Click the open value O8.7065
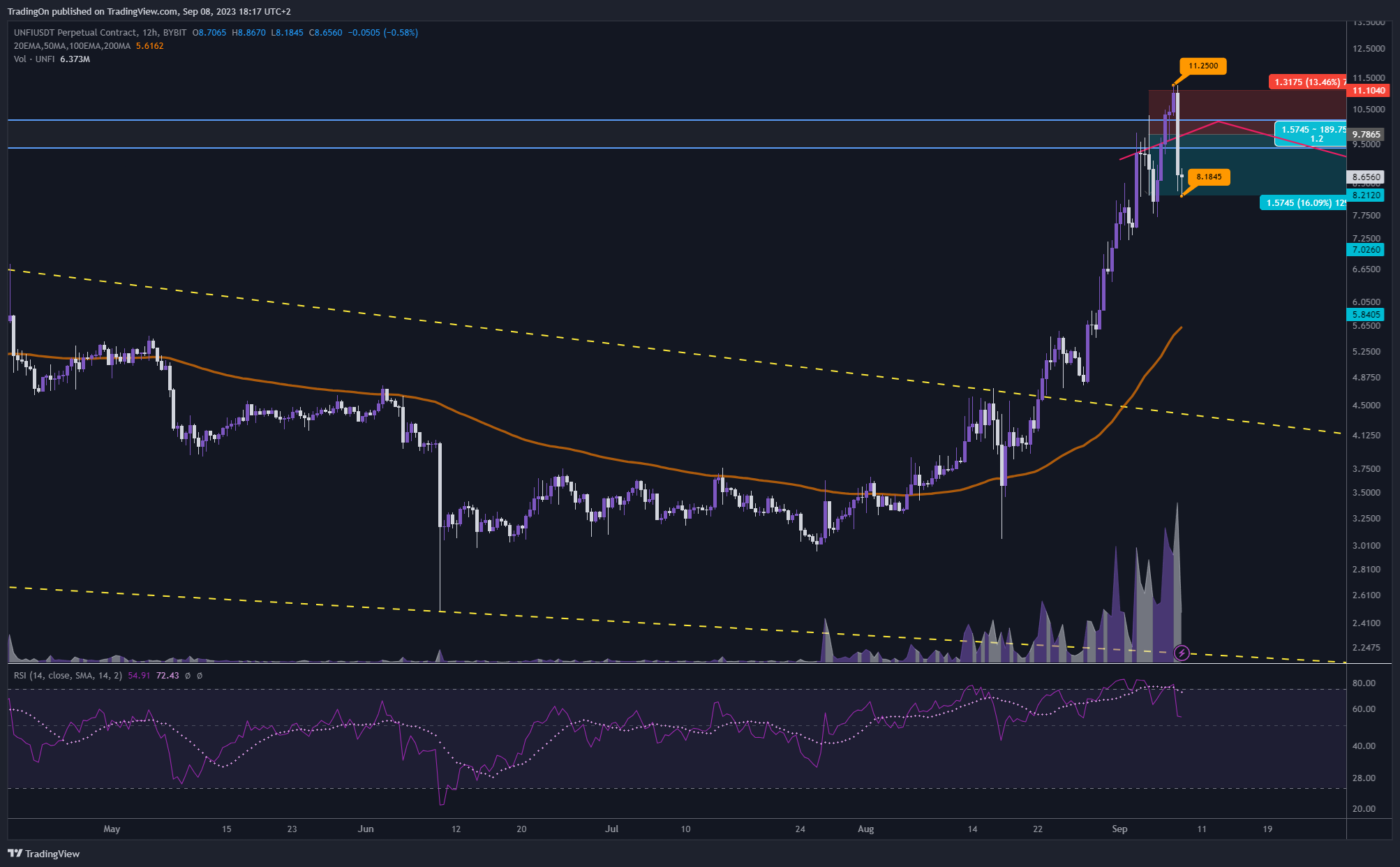Screen dimensions: 1400x867 [x=209, y=32]
